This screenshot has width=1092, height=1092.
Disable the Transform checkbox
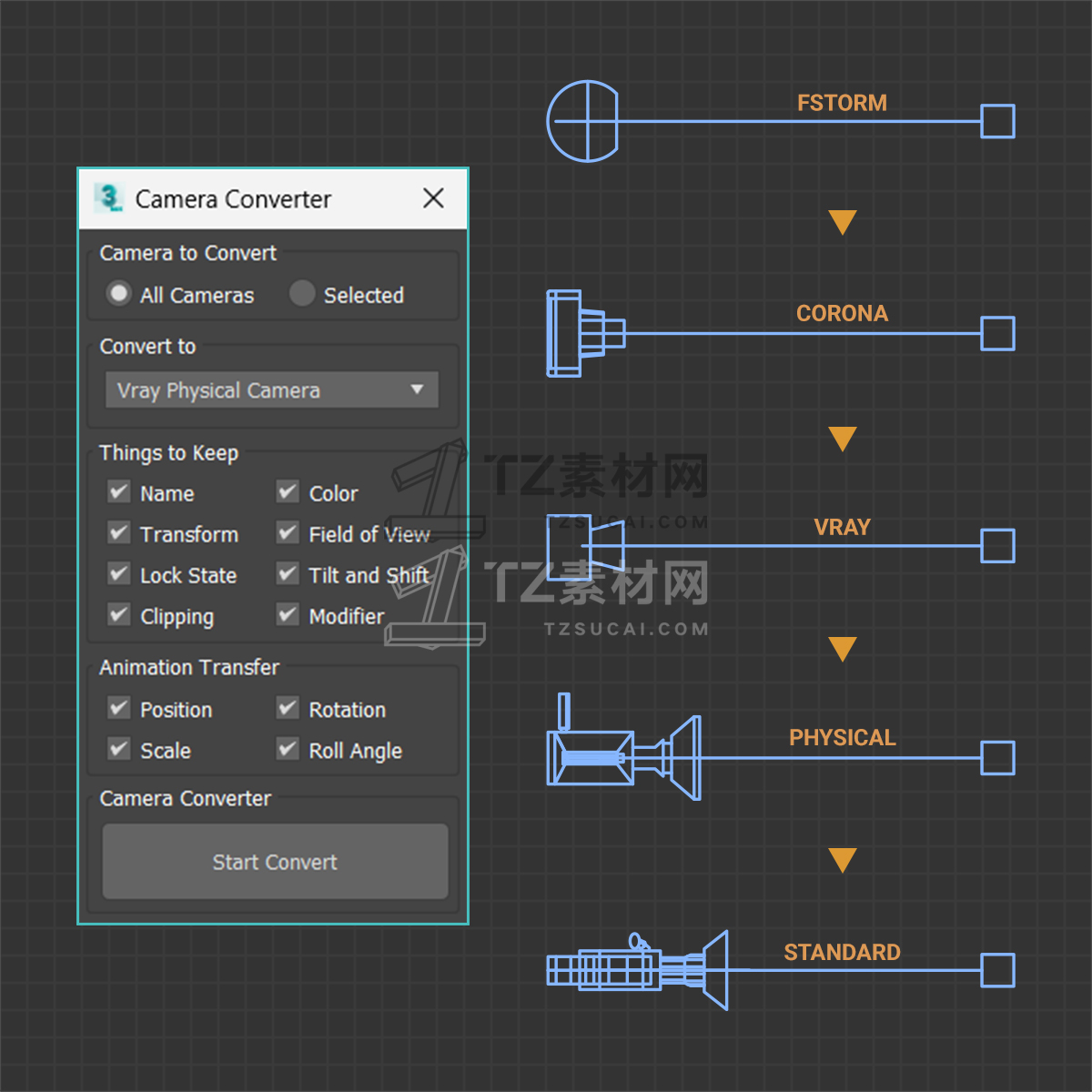pyautogui.click(x=118, y=533)
